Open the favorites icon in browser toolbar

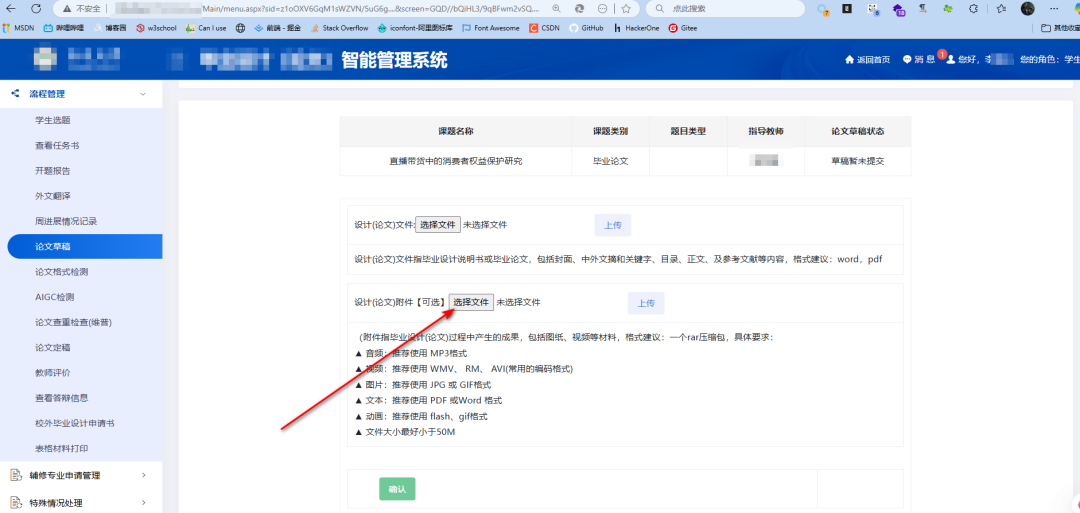coord(999,9)
